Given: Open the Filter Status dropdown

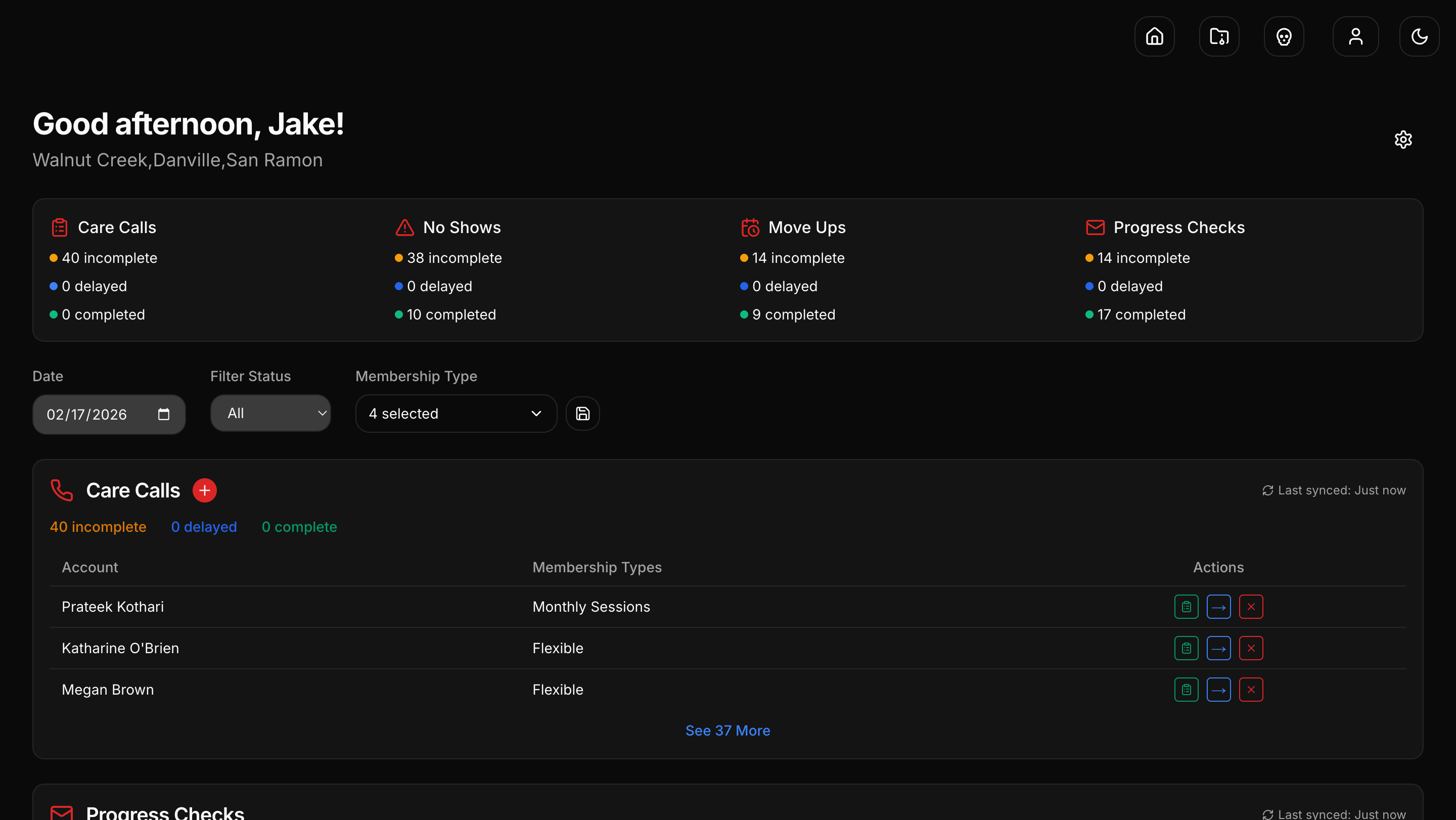Looking at the screenshot, I should pos(271,413).
